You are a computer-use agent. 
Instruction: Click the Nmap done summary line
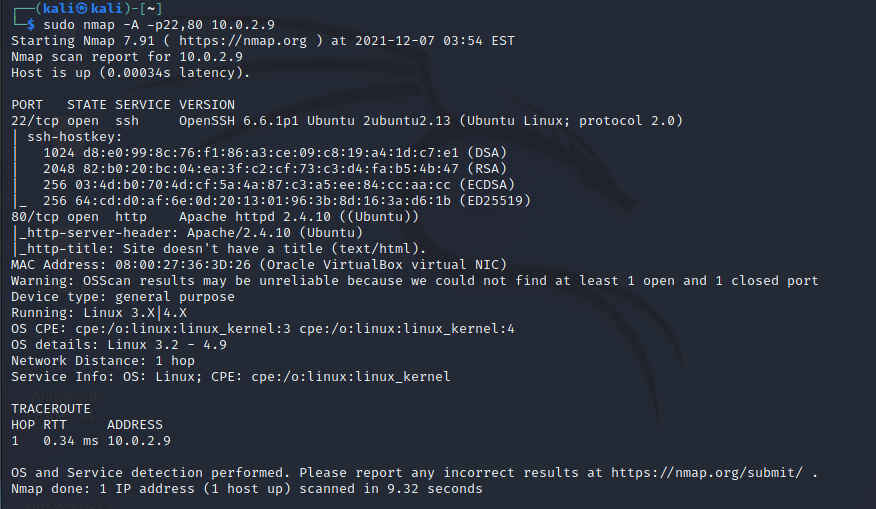246,489
